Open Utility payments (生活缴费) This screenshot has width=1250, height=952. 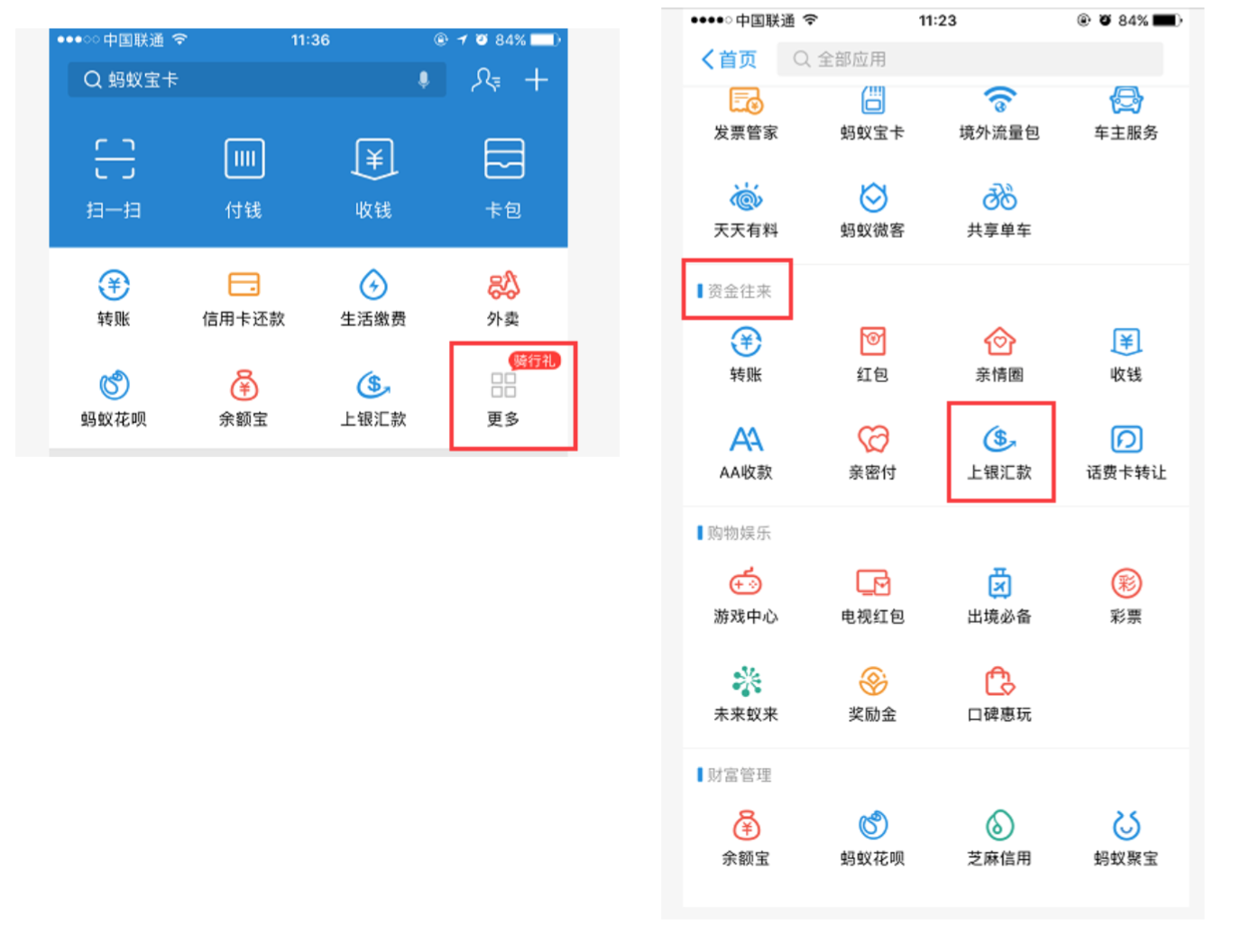tap(373, 298)
